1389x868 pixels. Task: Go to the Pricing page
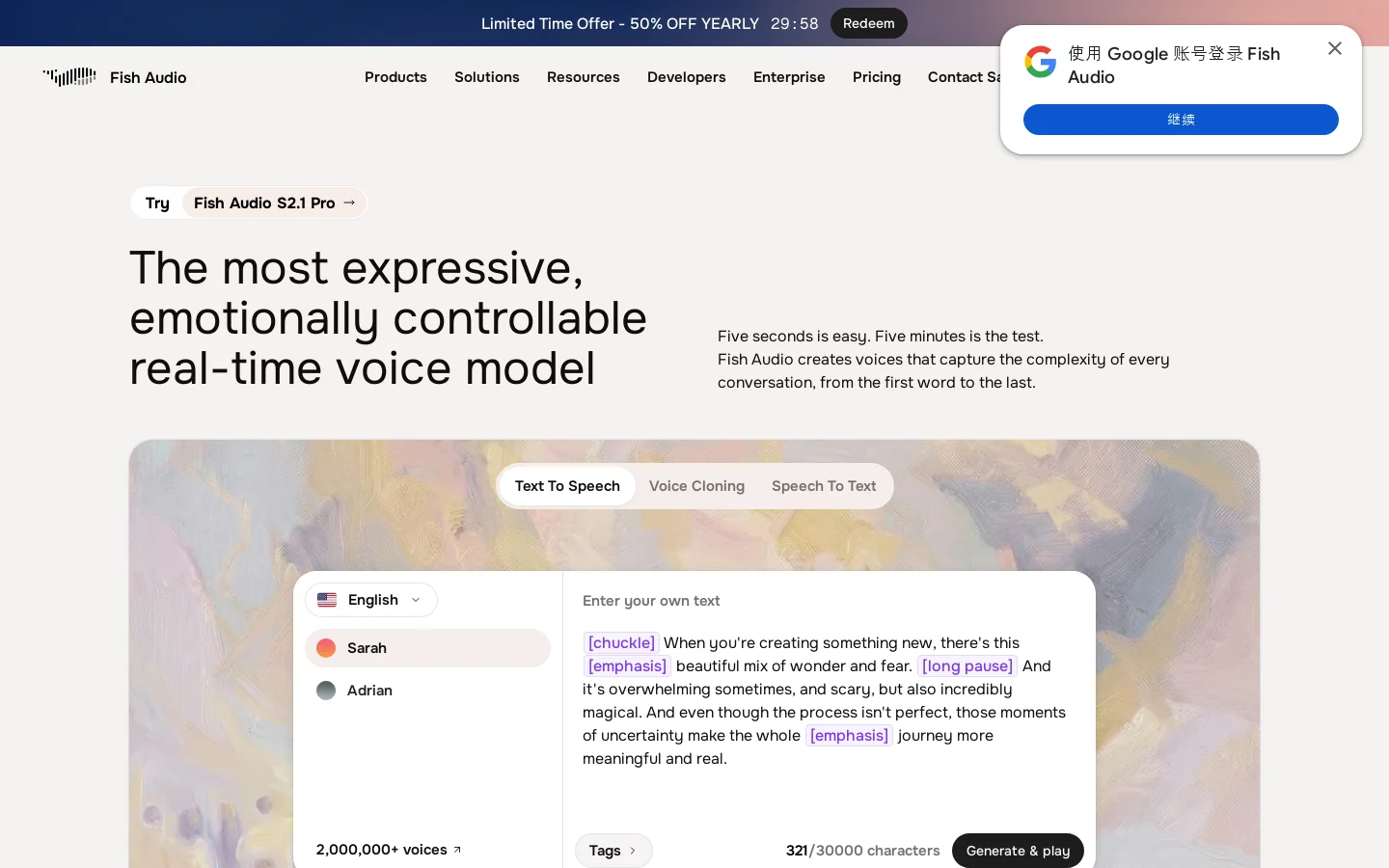click(x=877, y=77)
